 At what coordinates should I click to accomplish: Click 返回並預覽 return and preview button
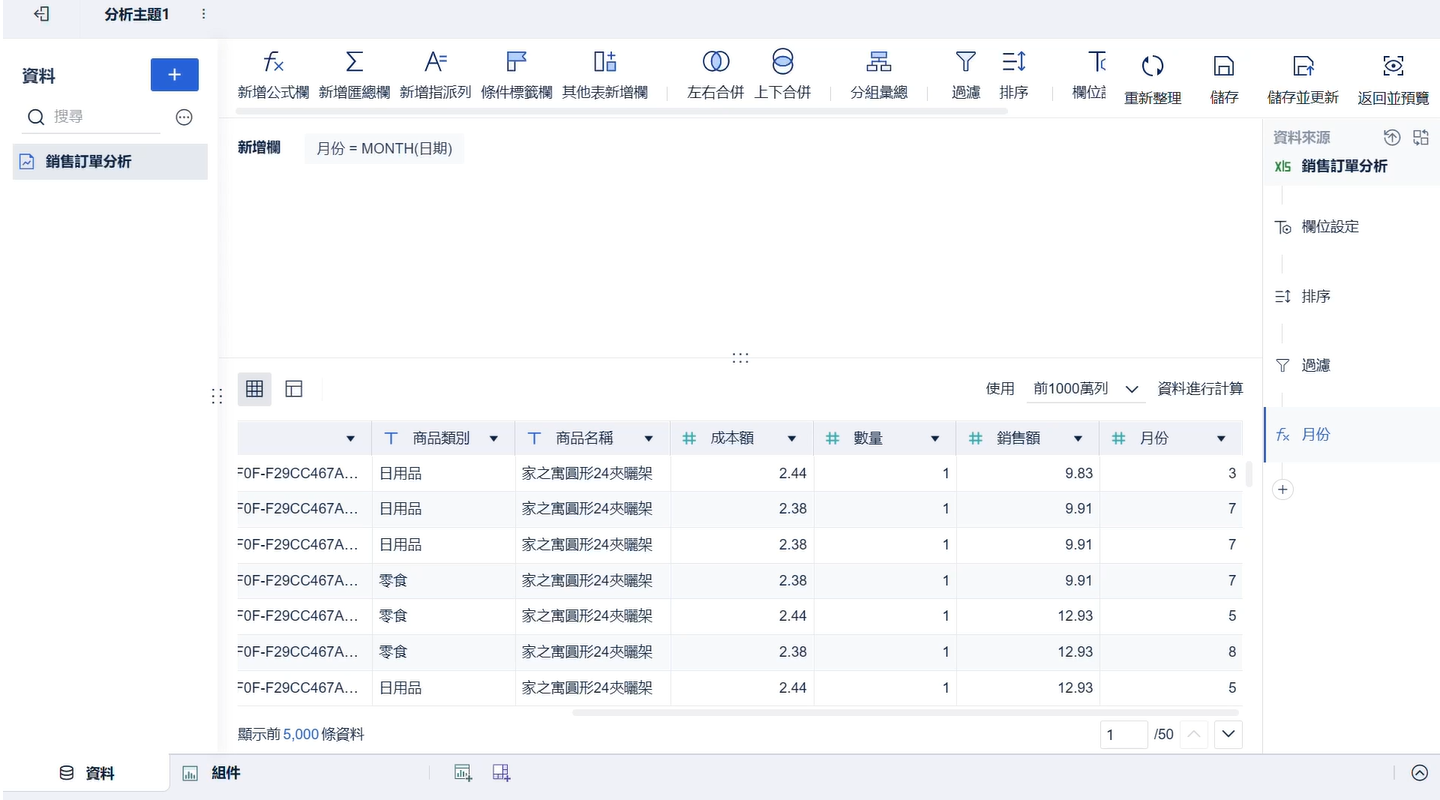pyautogui.click(x=1393, y=79)
